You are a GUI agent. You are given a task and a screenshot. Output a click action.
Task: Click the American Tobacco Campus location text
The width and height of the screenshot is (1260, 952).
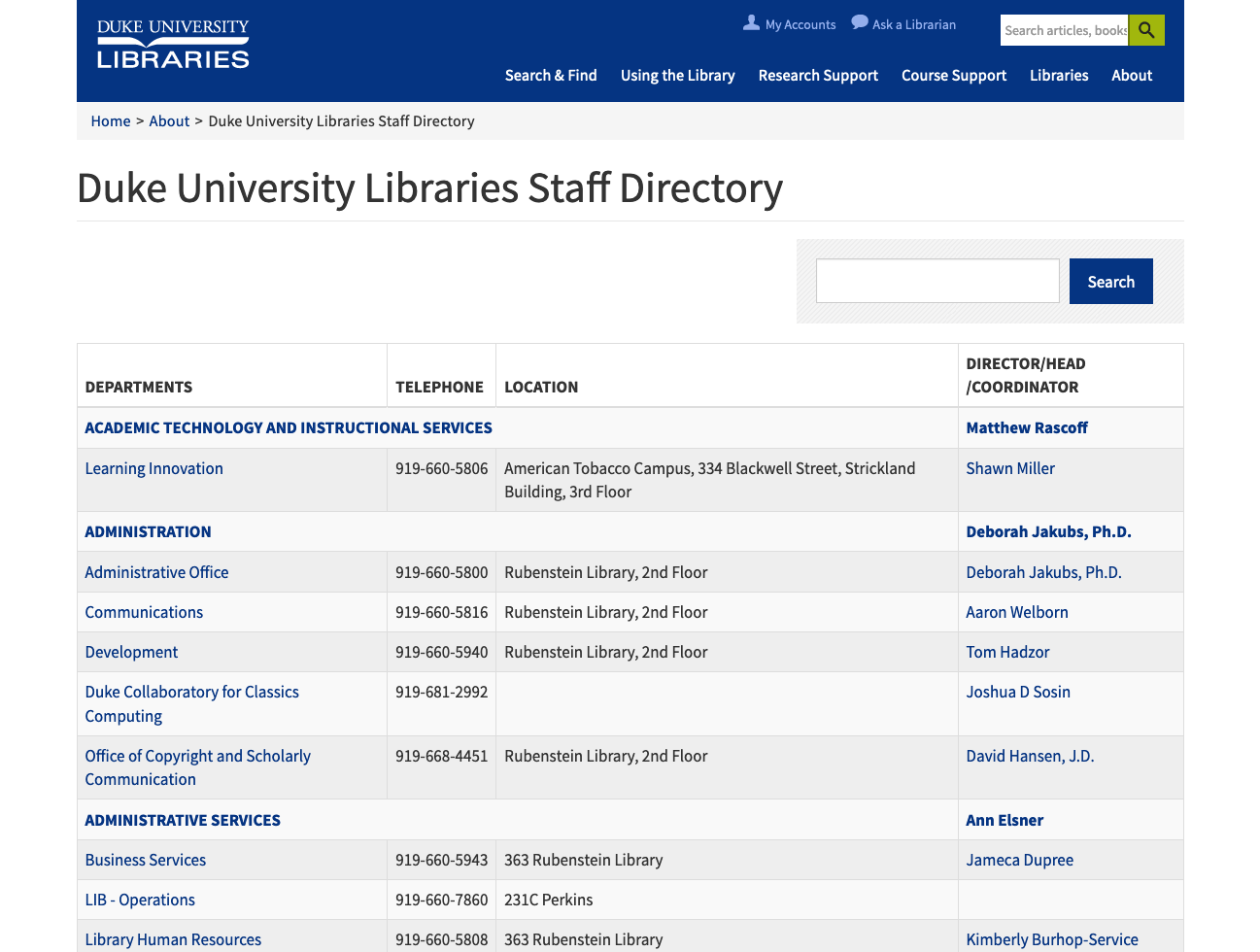pos(710,480)
